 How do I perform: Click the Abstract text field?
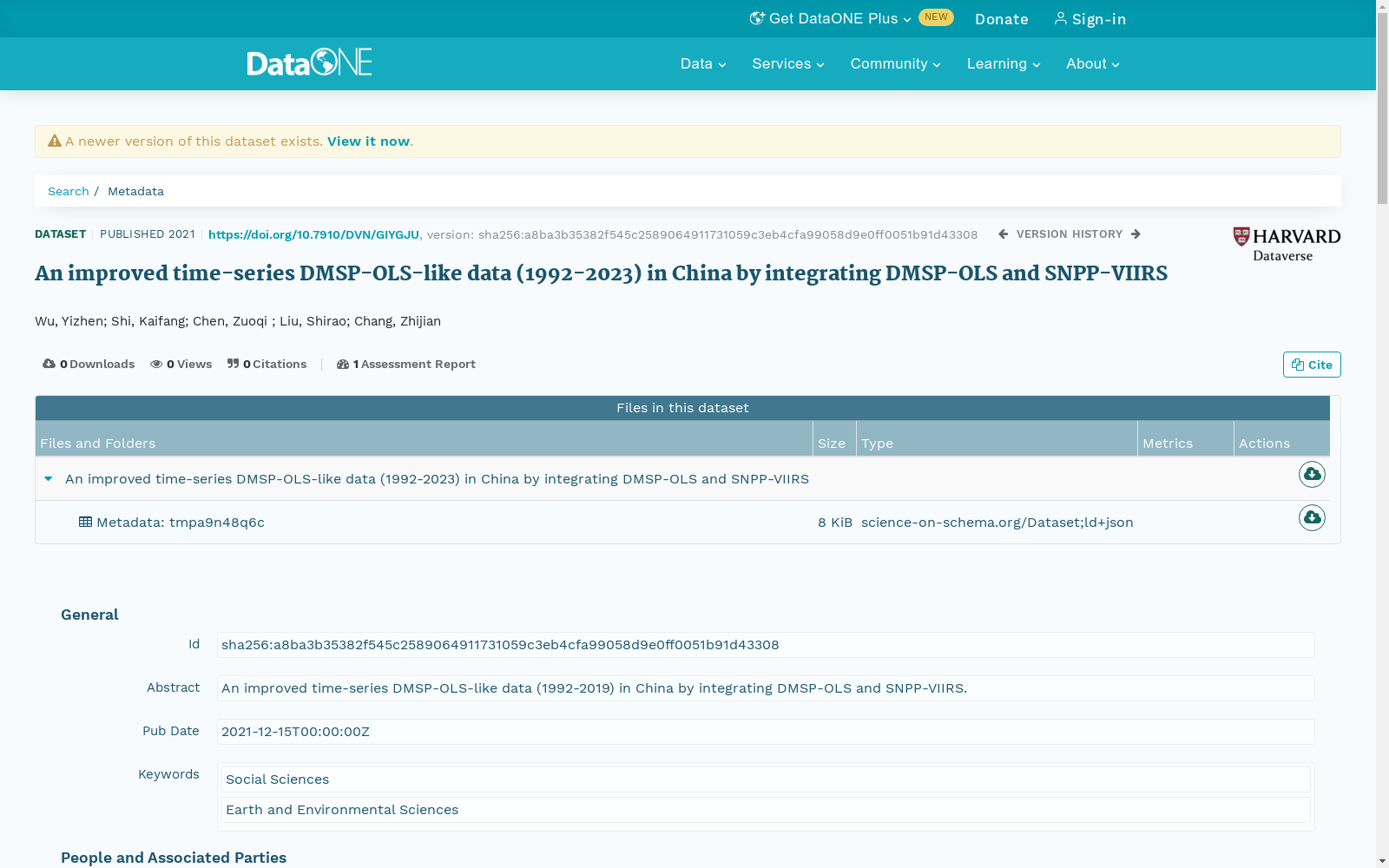coord(766,688)
